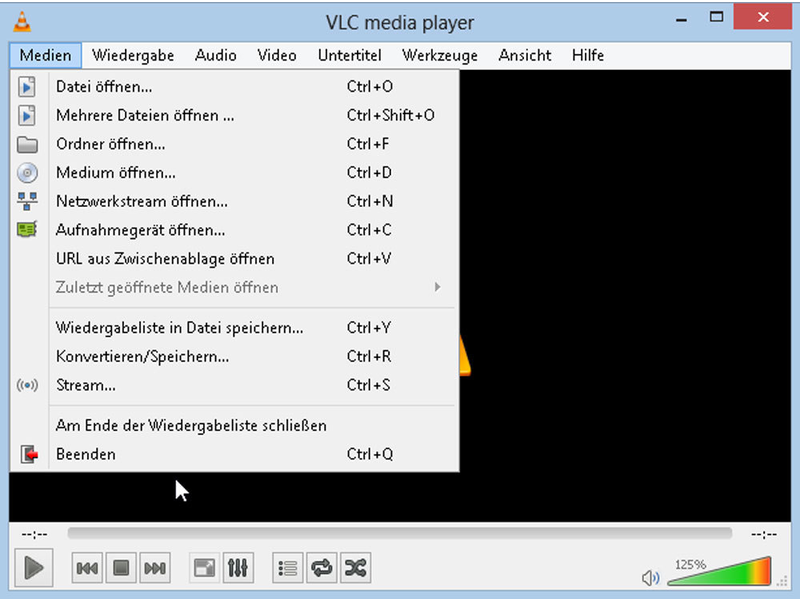Show extended settings equalizer panel
Screen dimensions: 800x600
tap(238, 568)
